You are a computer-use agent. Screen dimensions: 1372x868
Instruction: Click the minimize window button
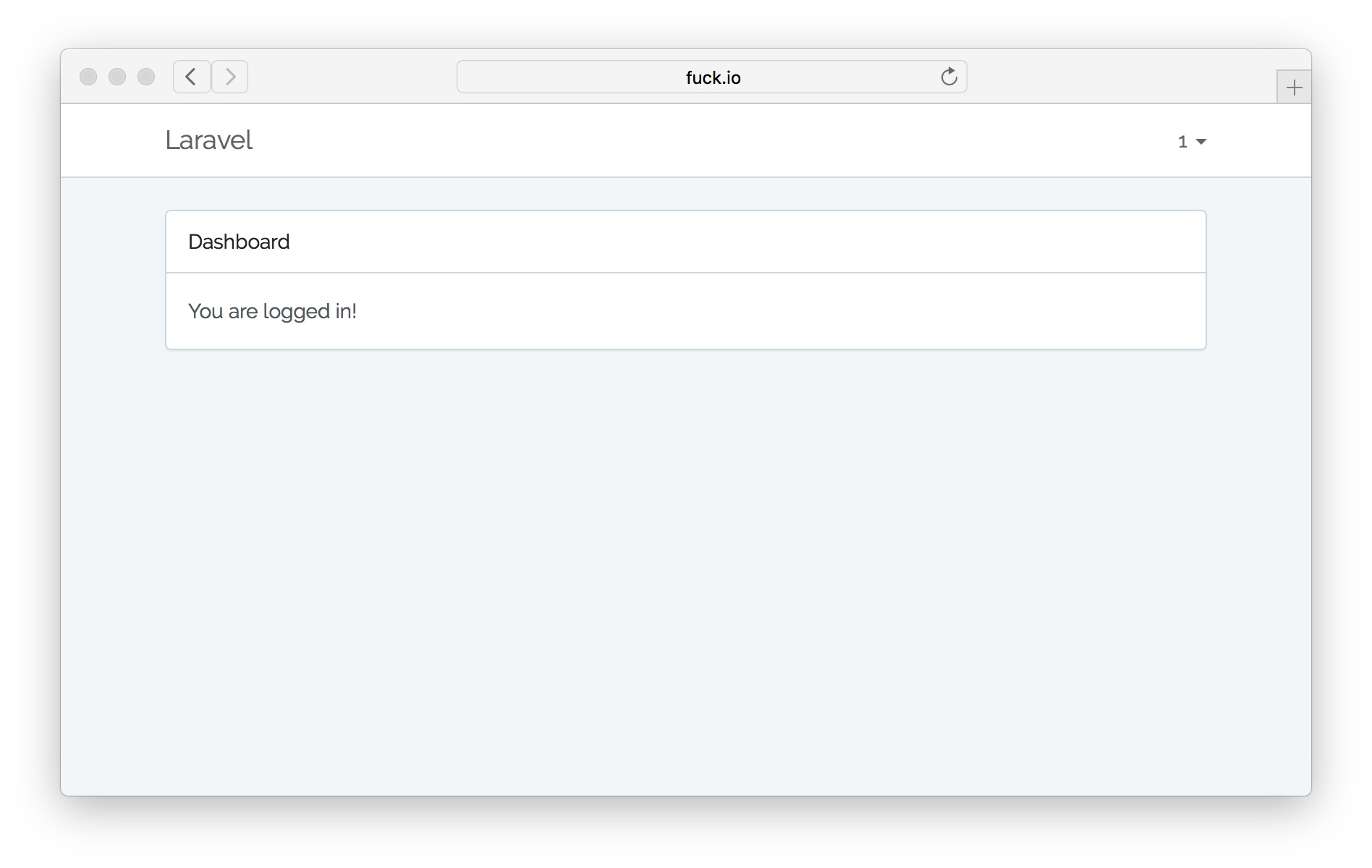click(x=117, y=77)
